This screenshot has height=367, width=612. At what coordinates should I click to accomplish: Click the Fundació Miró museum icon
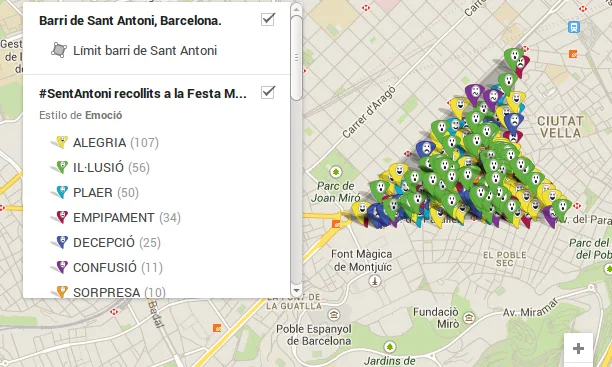coord(470,317)
